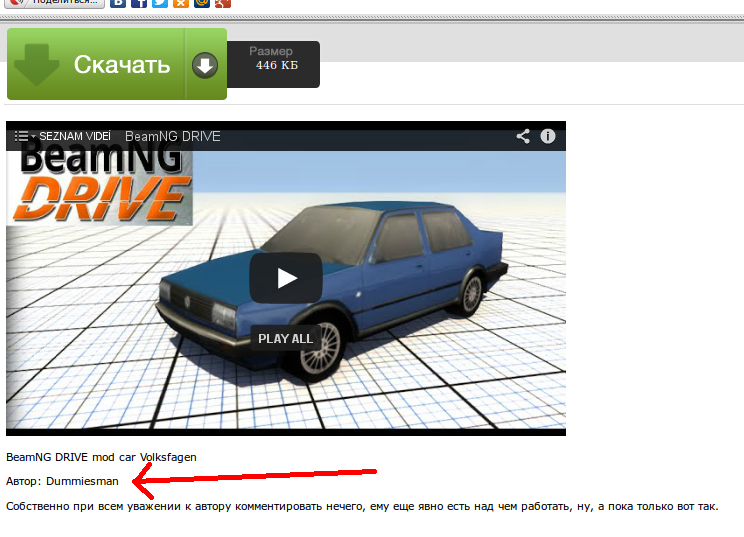
Task: Click the Поделиться share button
Action: (x=54, y=3)
